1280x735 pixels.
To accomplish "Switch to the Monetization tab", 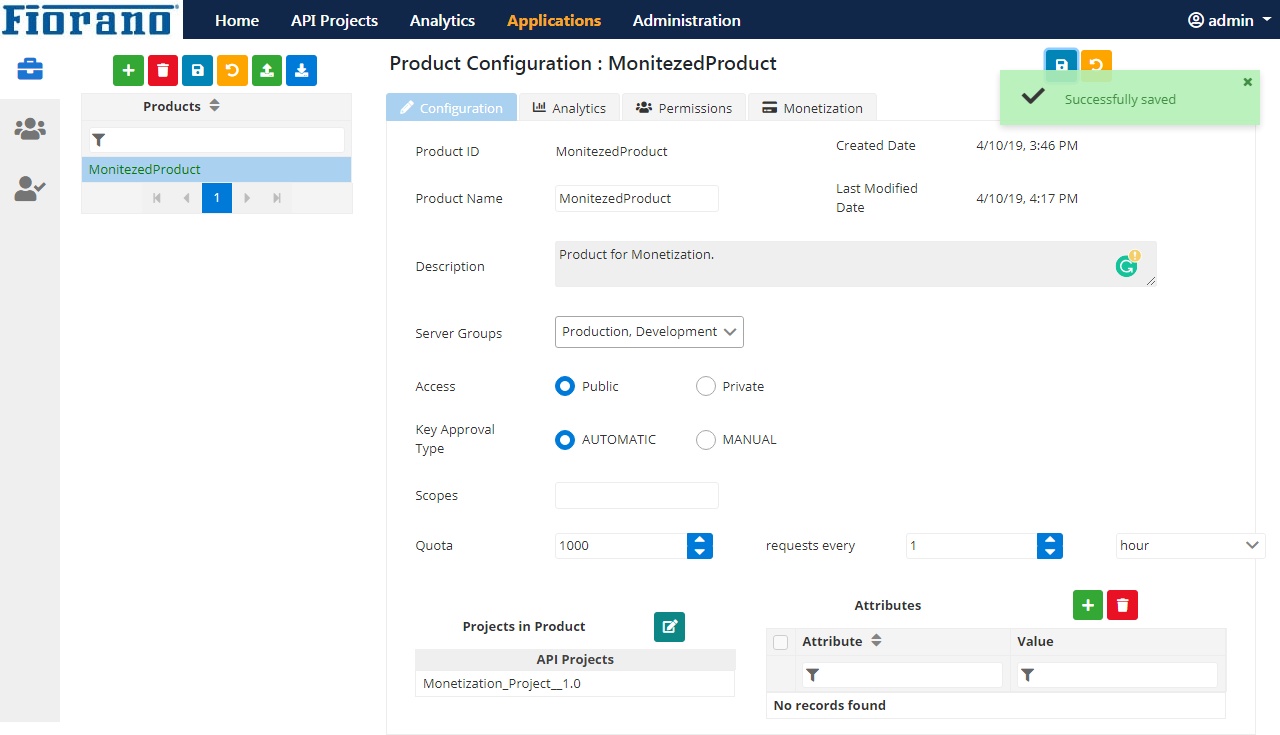I will [812, 107].
